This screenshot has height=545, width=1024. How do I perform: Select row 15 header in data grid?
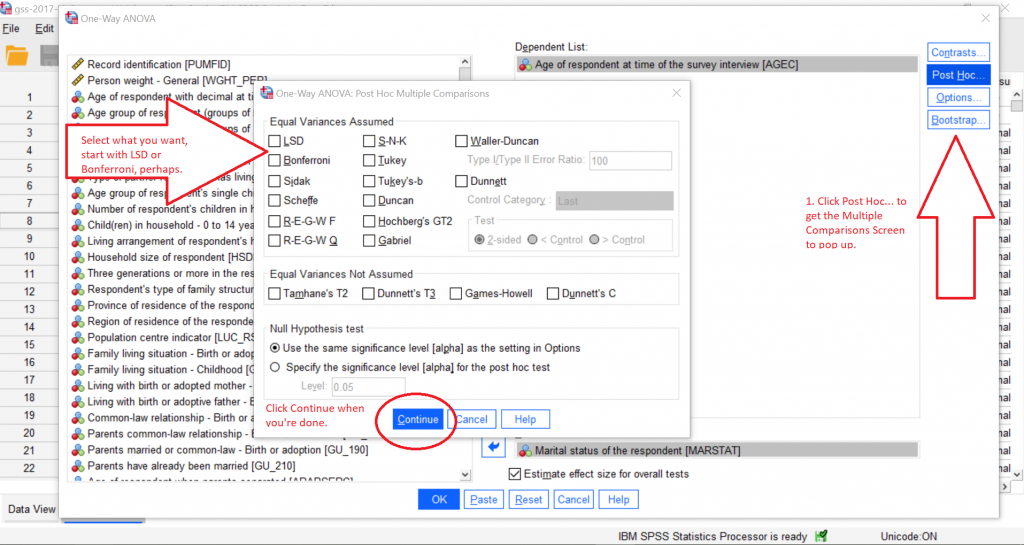coord(29,345)
